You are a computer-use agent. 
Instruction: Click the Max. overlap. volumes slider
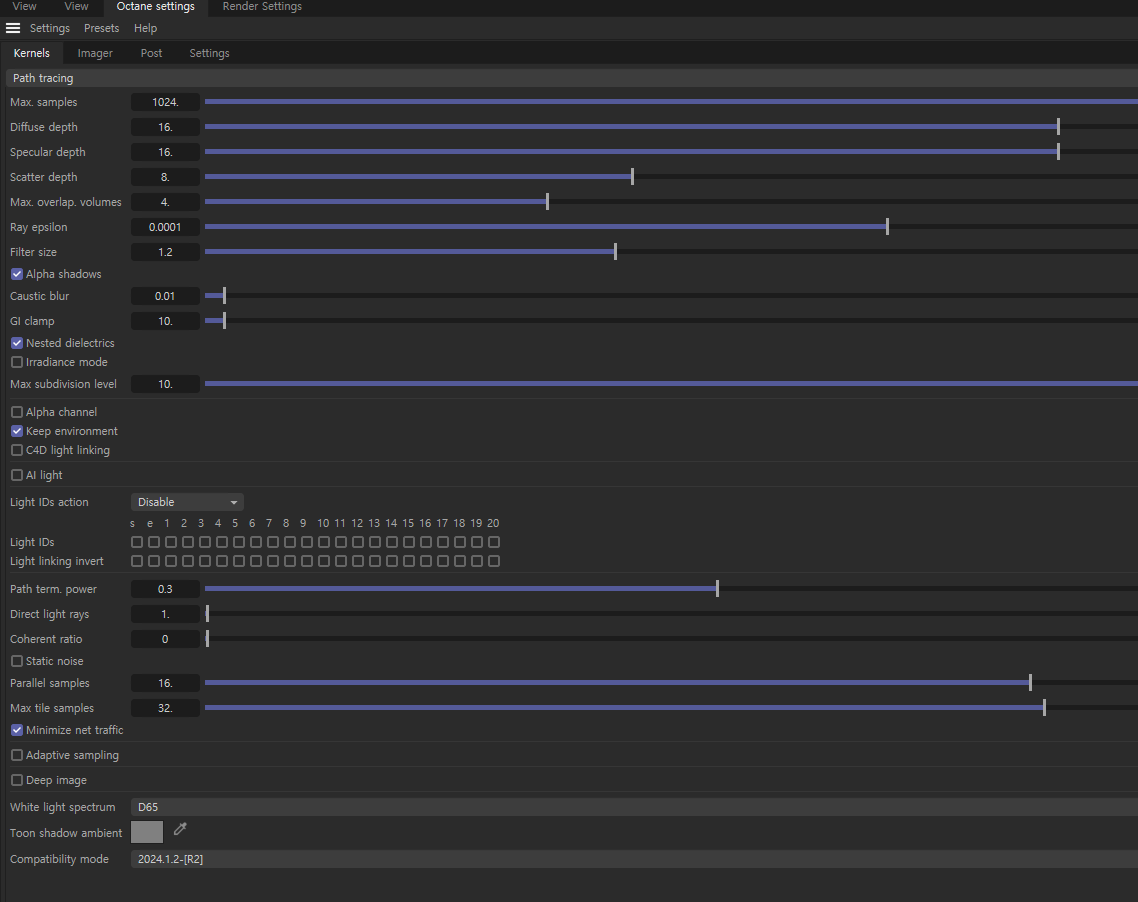[671, 202]
